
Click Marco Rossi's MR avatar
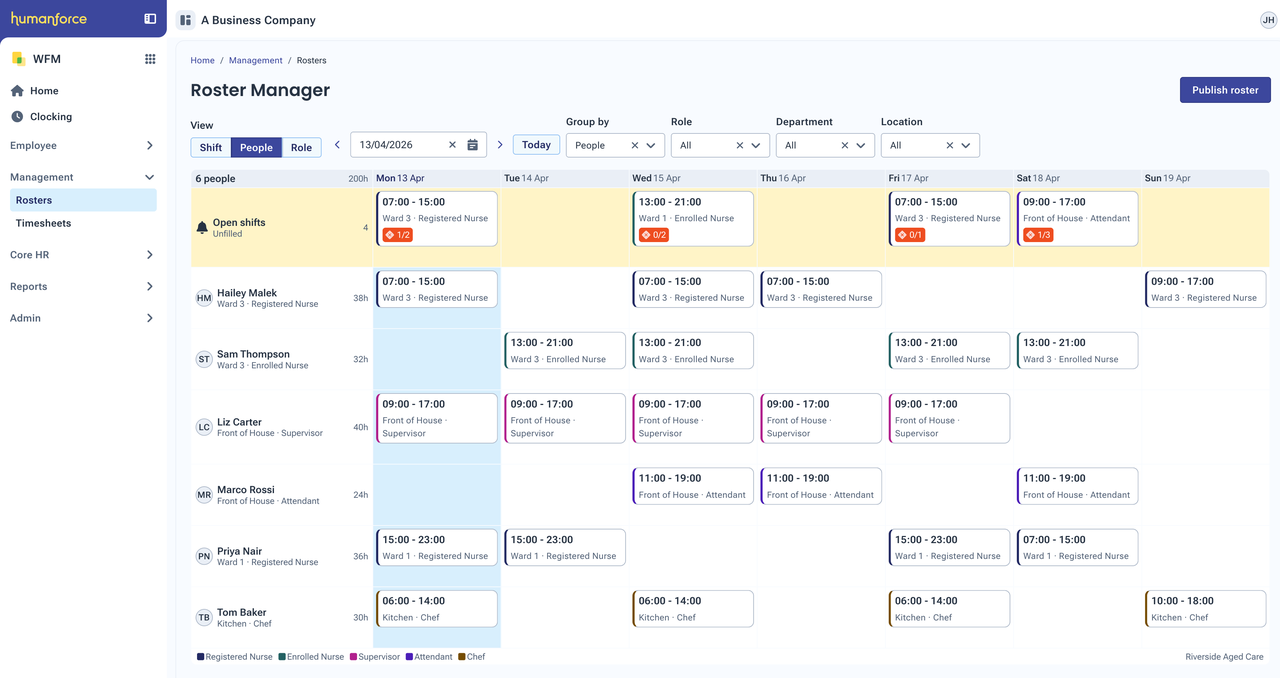click(x=204, y=495)
